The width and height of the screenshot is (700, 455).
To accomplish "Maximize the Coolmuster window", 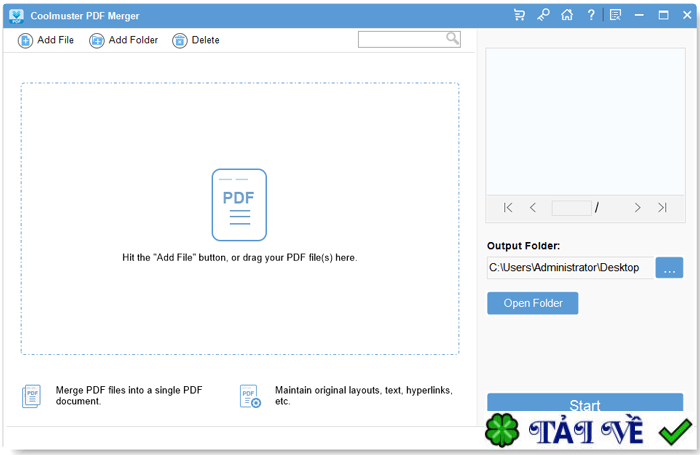I will [663, 15].
